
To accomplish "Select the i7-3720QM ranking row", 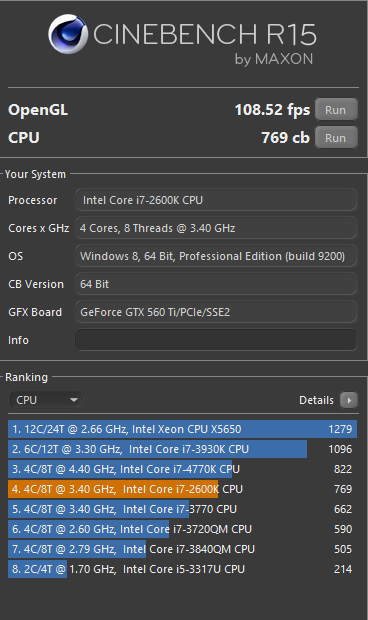I will click(x=183, y=529).
